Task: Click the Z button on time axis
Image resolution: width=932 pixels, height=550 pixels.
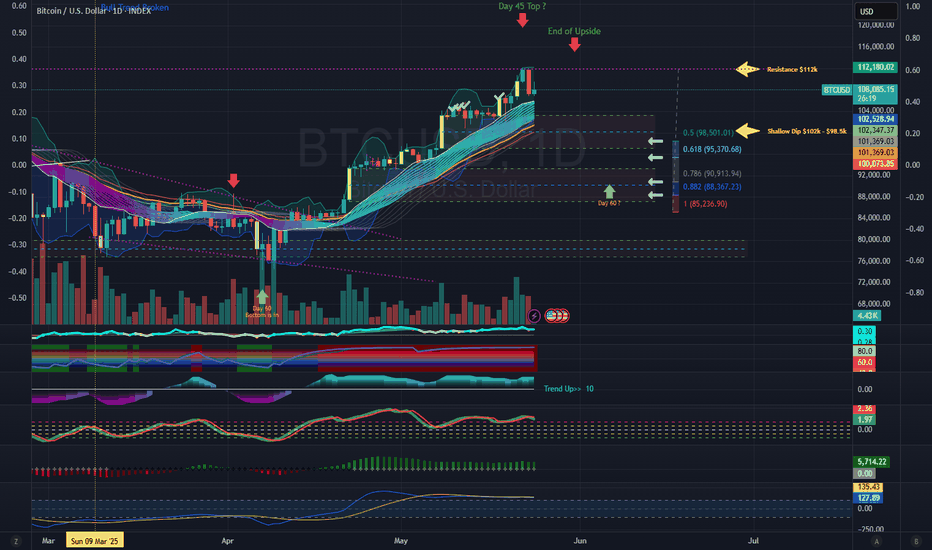Action: (16, 541)
